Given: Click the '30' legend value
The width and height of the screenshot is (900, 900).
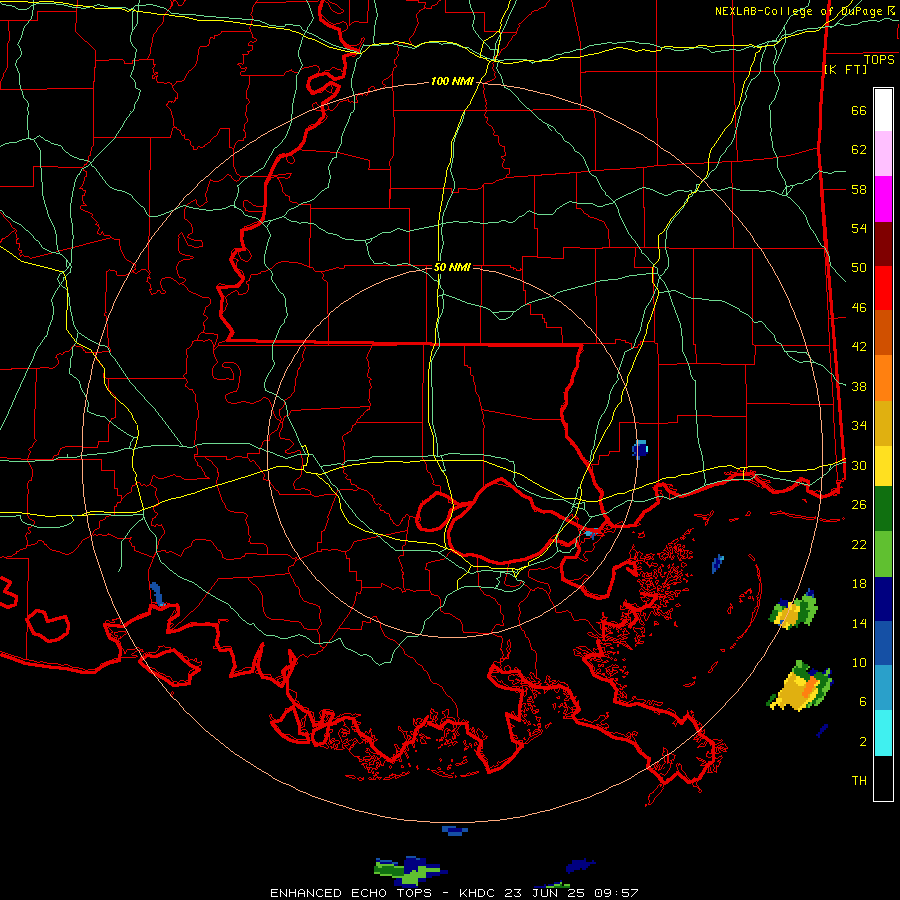Looking at the screenshot, I should click(x=859, y=465).
